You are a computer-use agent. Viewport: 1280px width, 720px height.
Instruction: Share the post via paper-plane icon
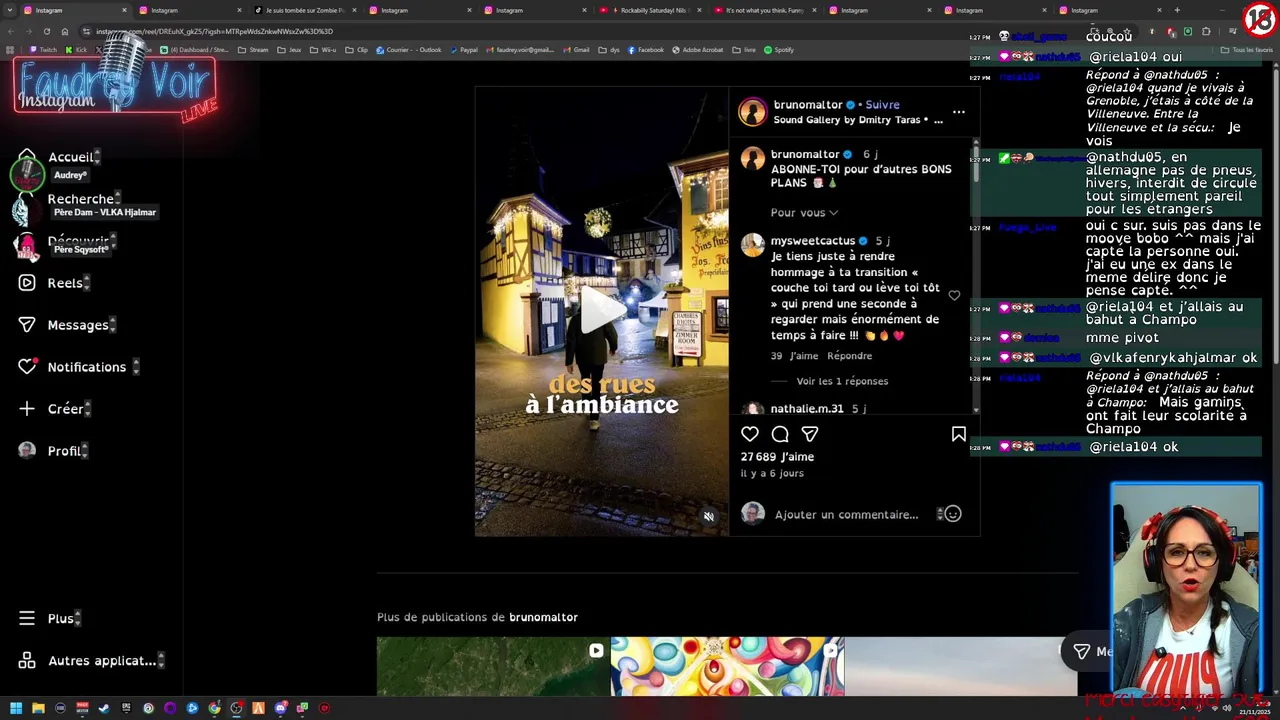point(810,434)
